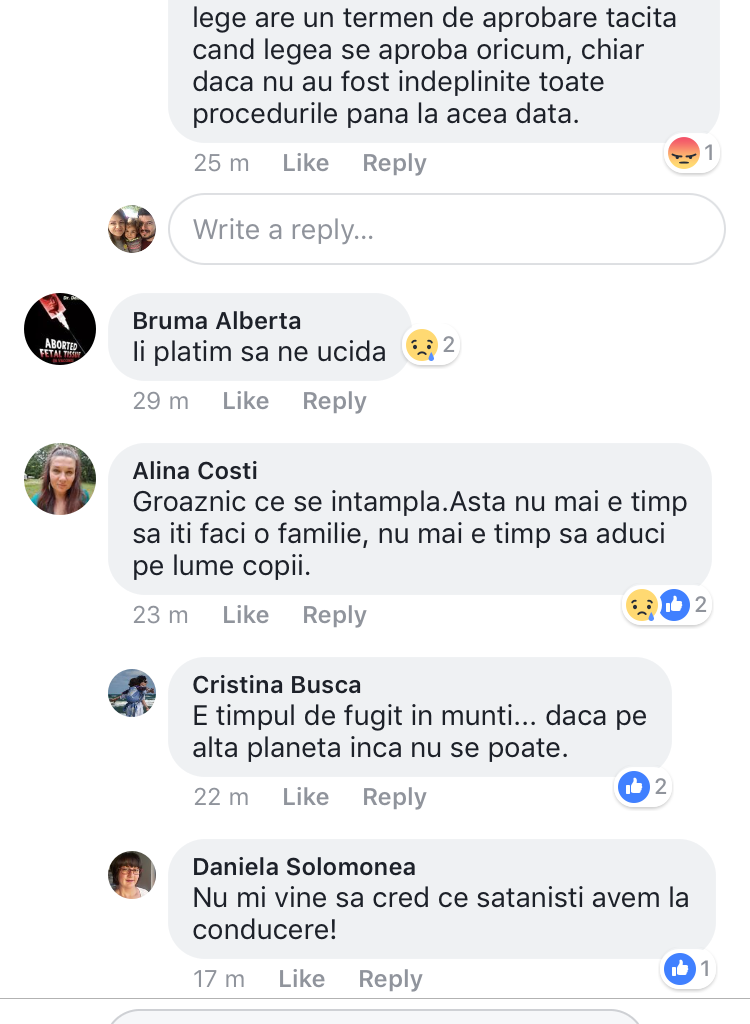The height and width of the screenshot is (1024, 750).
Task: Click the Write a reply field
Action: click(447, 229)
